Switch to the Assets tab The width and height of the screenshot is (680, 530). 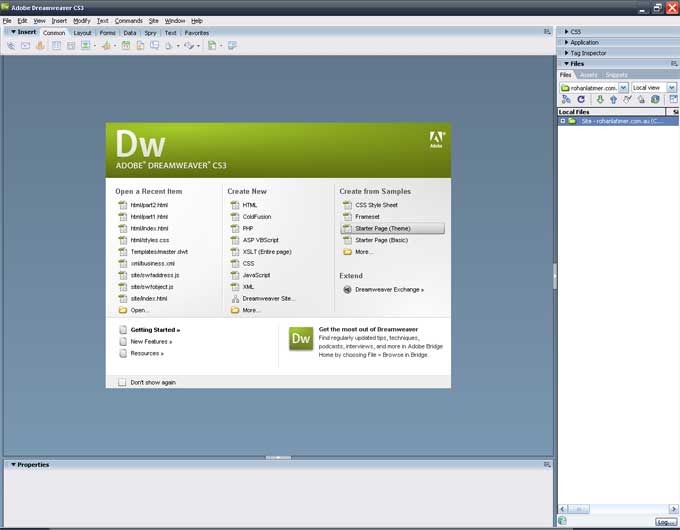click(588, 75)
